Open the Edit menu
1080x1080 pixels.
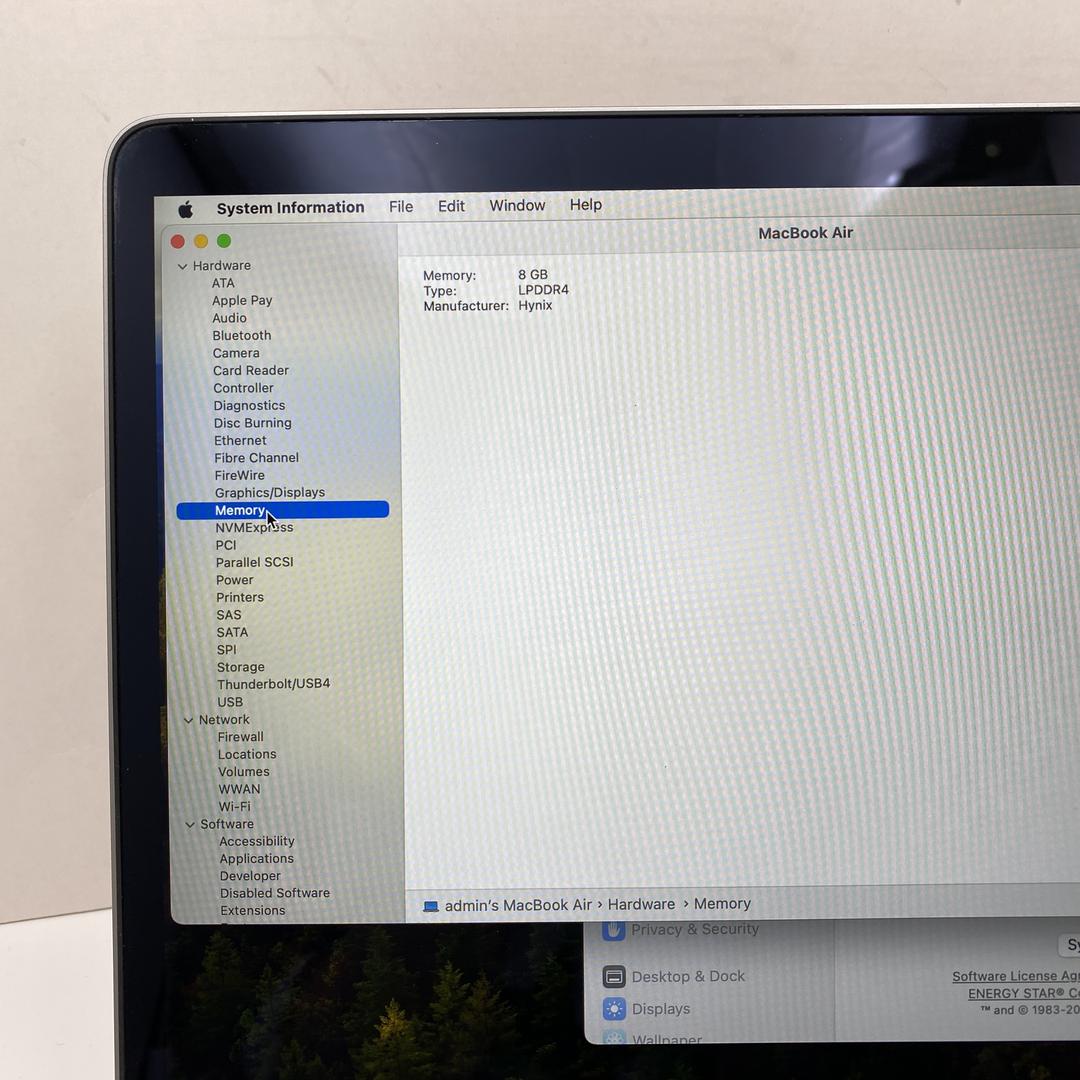pos(451,206)
